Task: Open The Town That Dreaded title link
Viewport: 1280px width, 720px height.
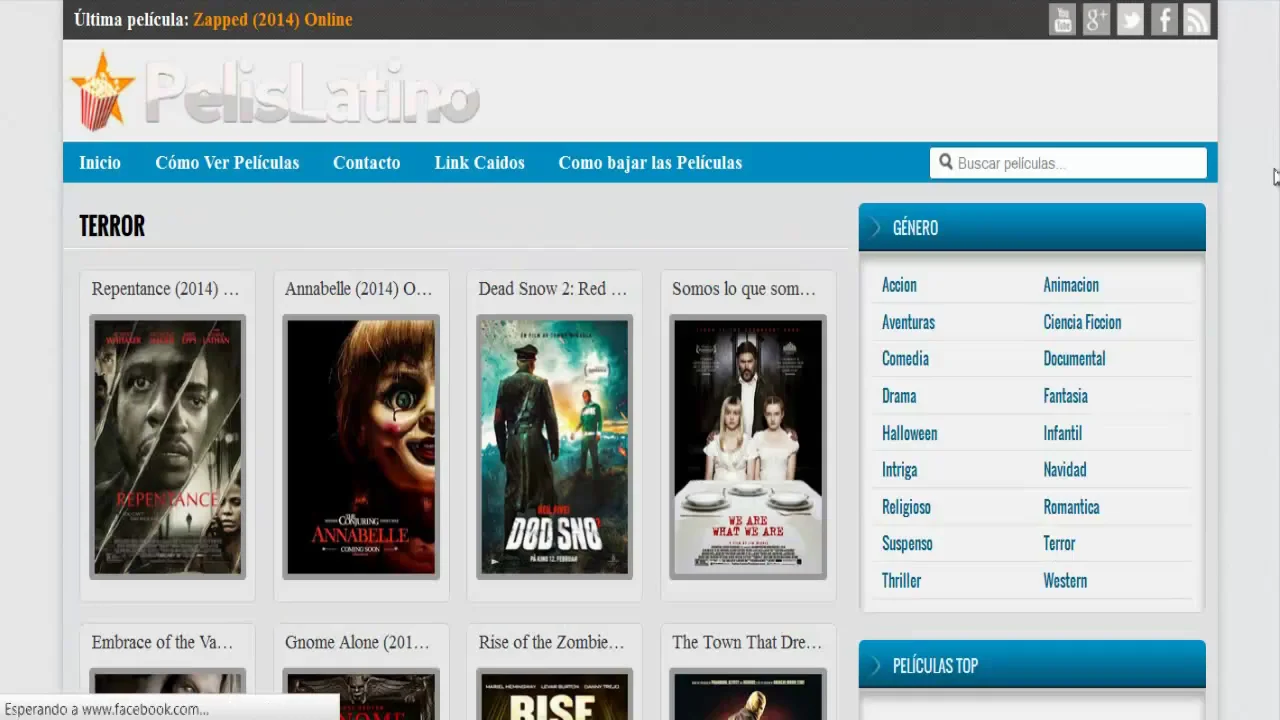Action: coord(747,642)
